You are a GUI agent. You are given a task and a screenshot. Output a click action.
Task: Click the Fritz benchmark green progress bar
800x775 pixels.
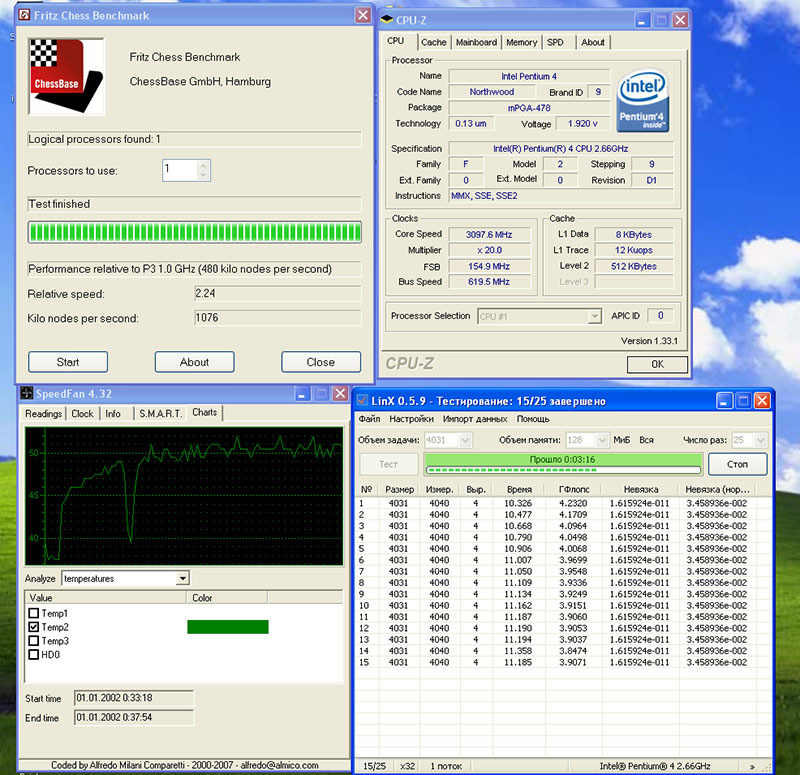click(194, 233)
